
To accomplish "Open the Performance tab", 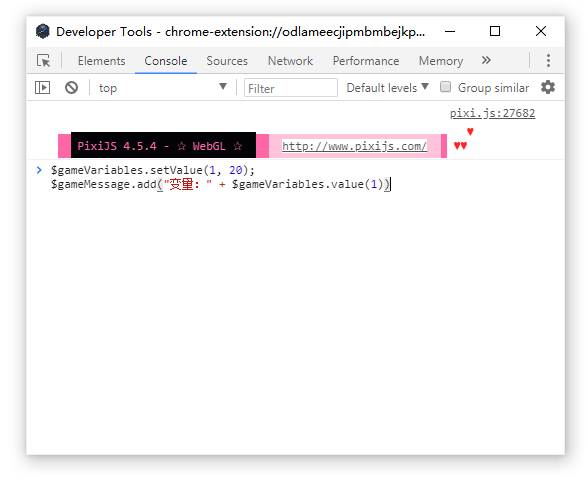I will [366, 61].
